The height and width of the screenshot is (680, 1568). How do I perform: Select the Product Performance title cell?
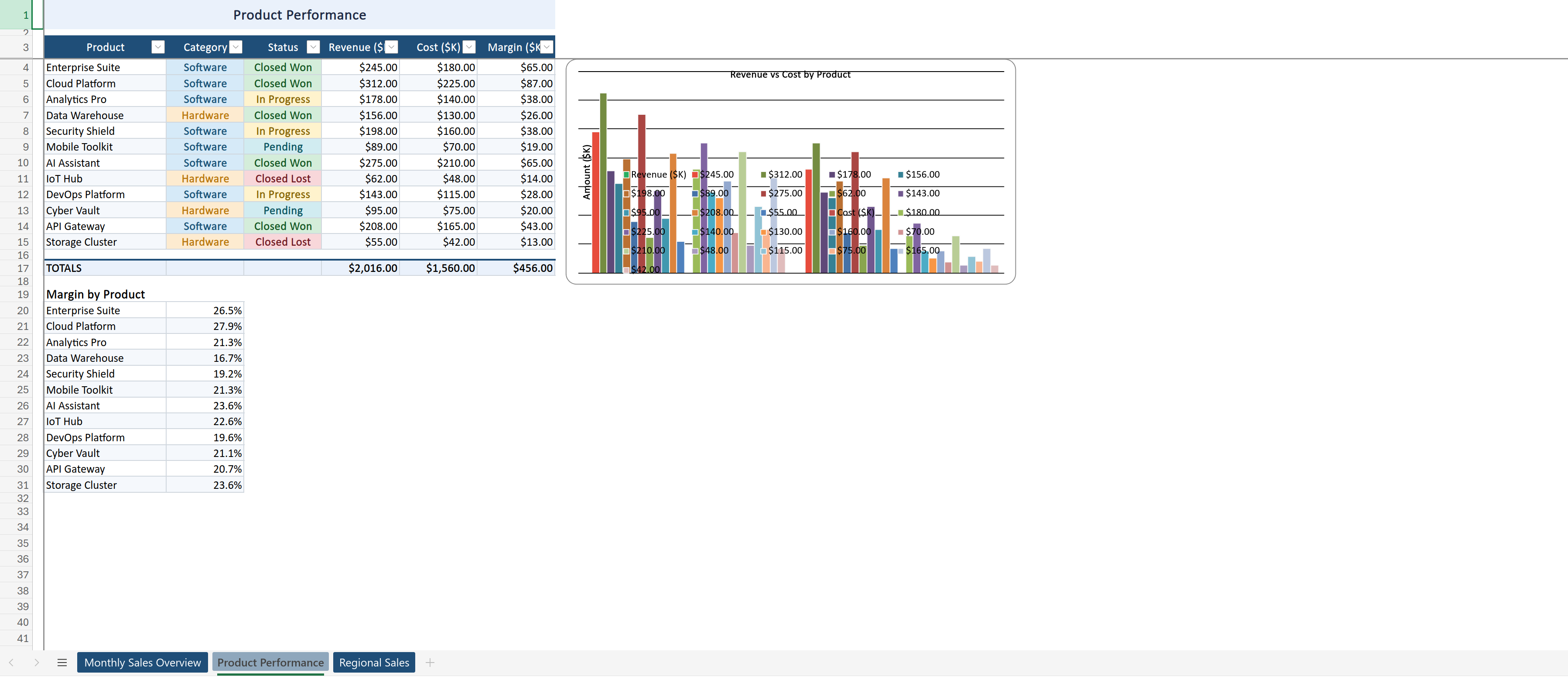tap(300, 15)
